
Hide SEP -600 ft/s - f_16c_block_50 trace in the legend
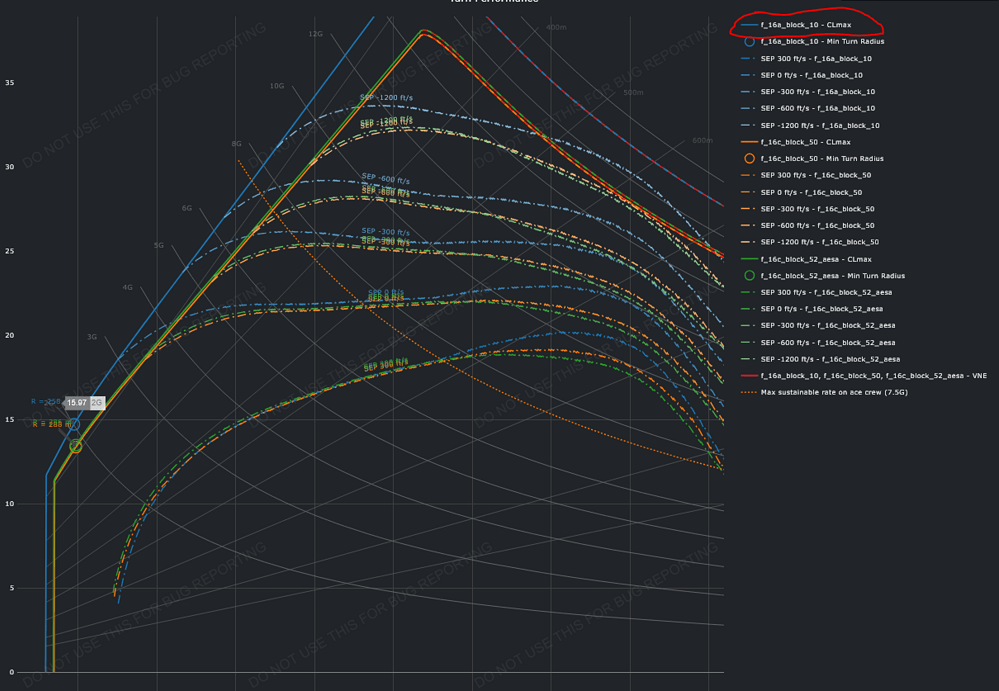coord(808,225)
